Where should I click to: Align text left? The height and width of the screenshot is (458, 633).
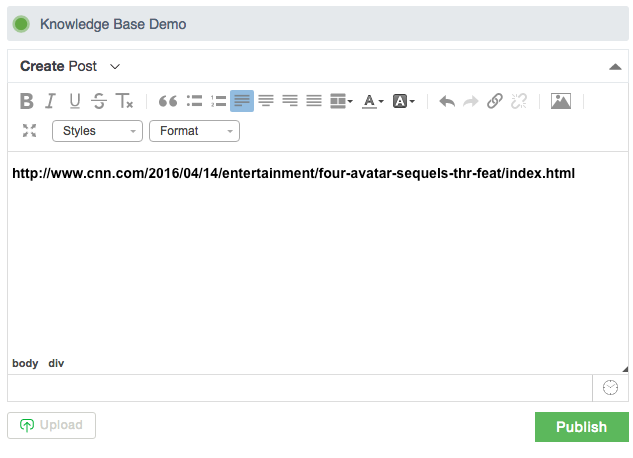[x=242, y=101]
